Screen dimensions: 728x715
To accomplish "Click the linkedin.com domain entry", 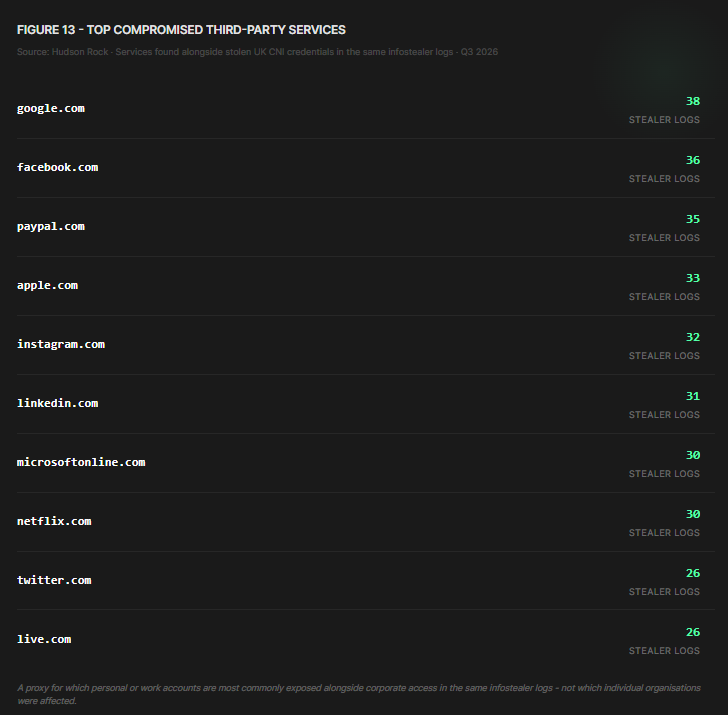I will point(58,403).
